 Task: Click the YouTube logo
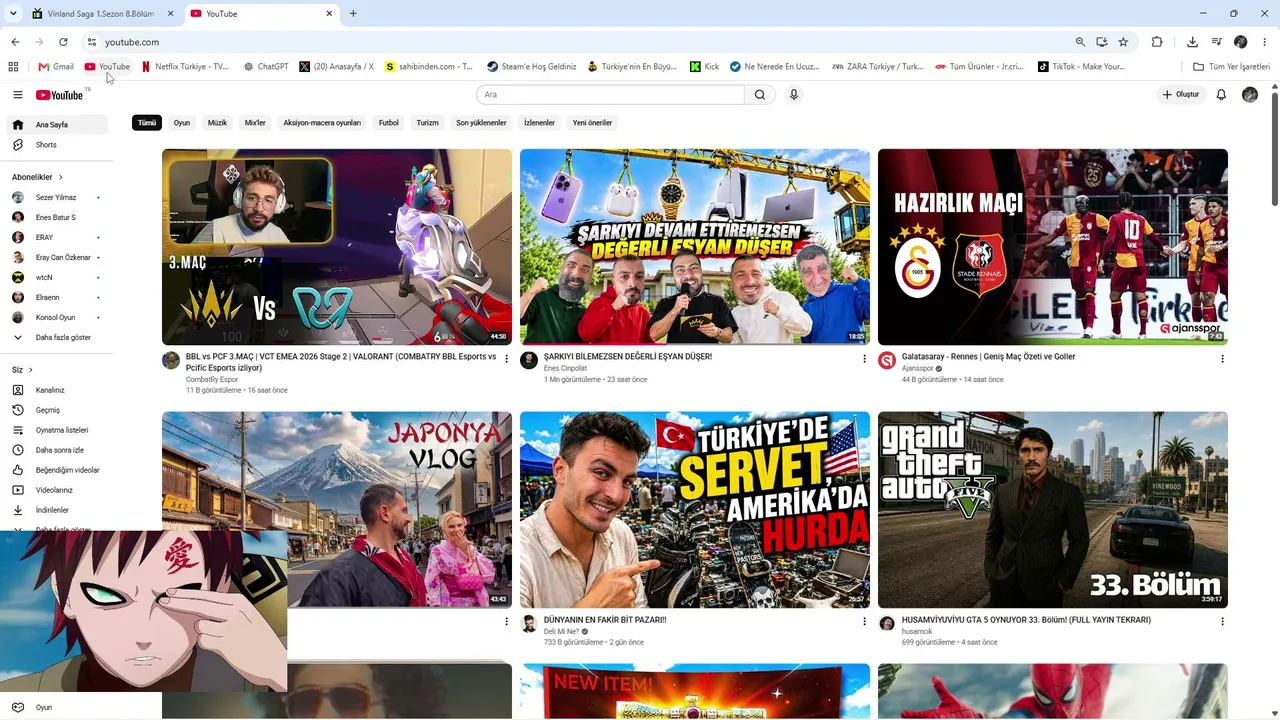[60, 95]
